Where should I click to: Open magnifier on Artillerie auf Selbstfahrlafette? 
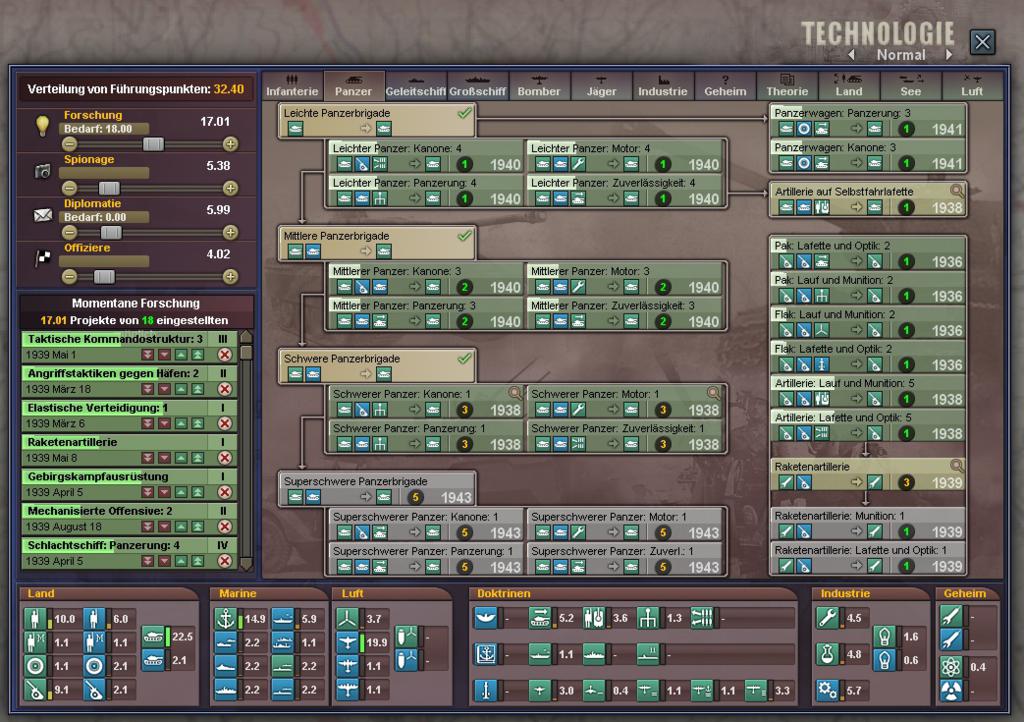tap(956, 191)
